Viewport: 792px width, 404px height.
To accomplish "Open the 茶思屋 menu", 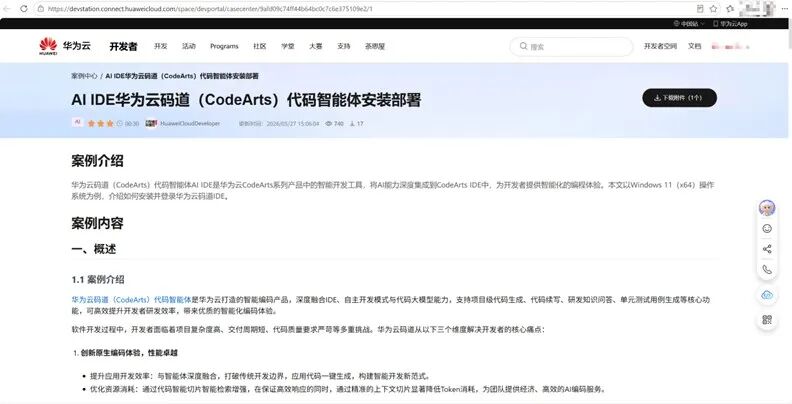I will coord(375,46).
